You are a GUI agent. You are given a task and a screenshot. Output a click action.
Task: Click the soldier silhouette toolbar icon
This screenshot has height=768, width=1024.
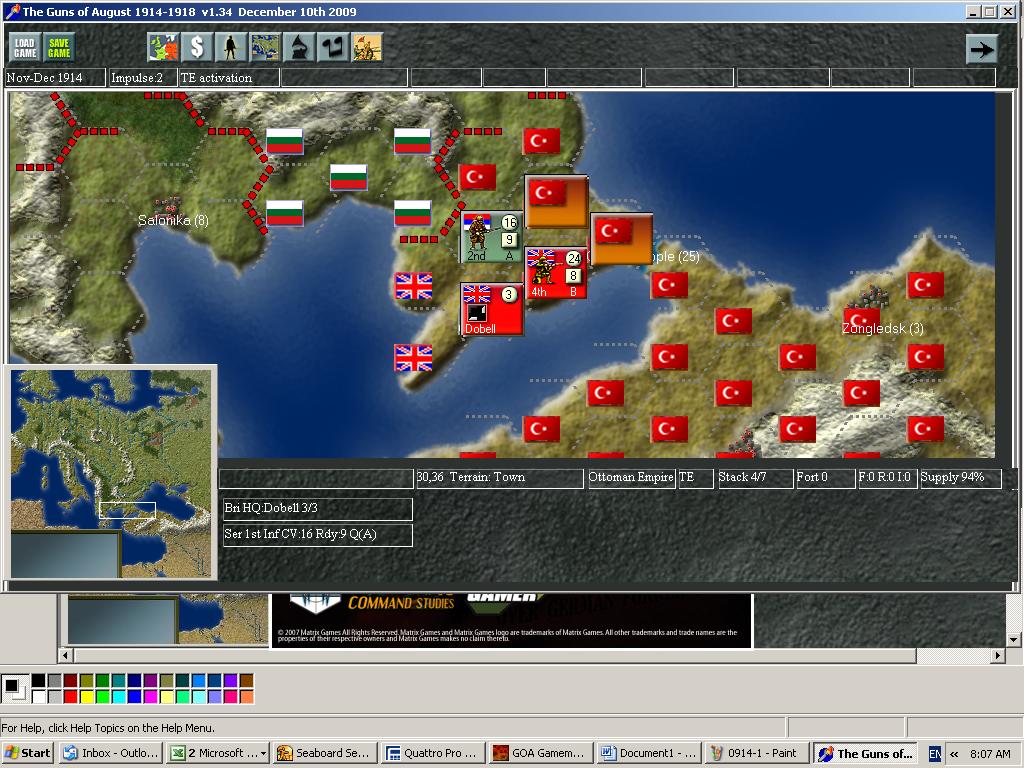point(231,48)
